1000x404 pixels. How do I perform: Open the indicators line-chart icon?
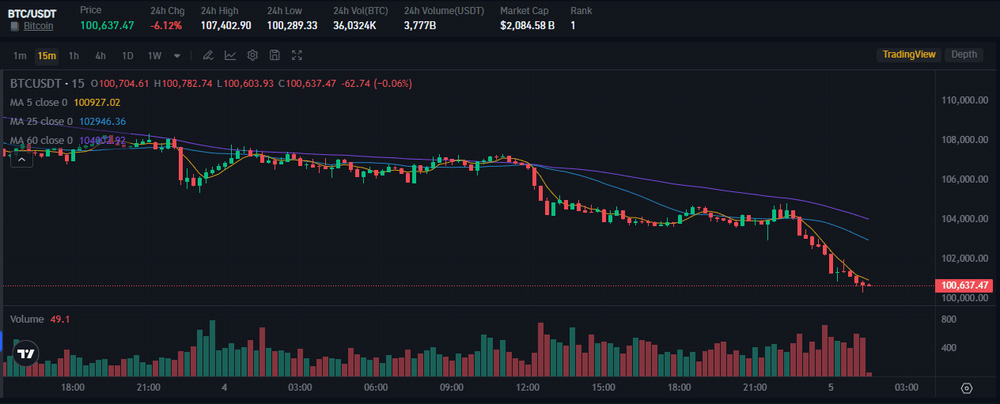coord(230,55)
